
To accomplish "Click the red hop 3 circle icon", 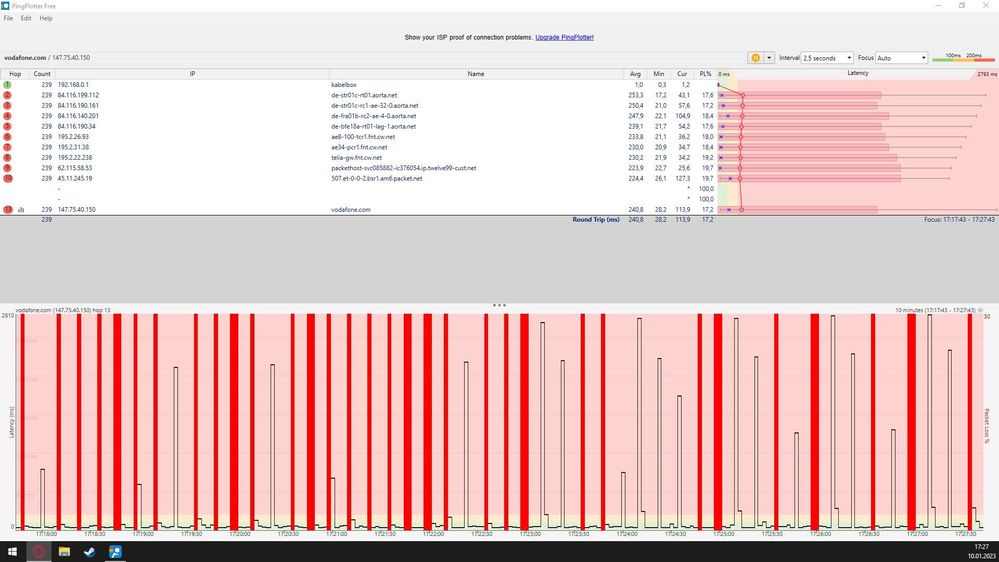I will click(8, 105).
